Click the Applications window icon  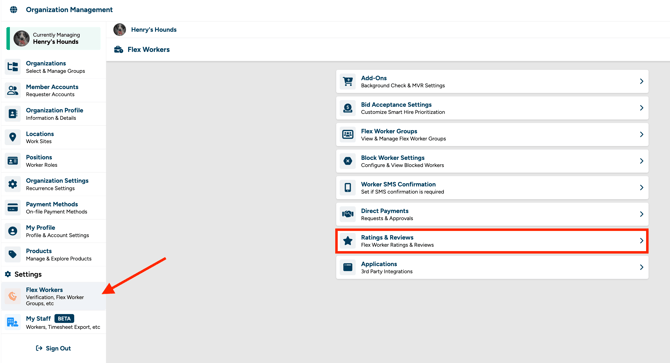tap(348, 267)
